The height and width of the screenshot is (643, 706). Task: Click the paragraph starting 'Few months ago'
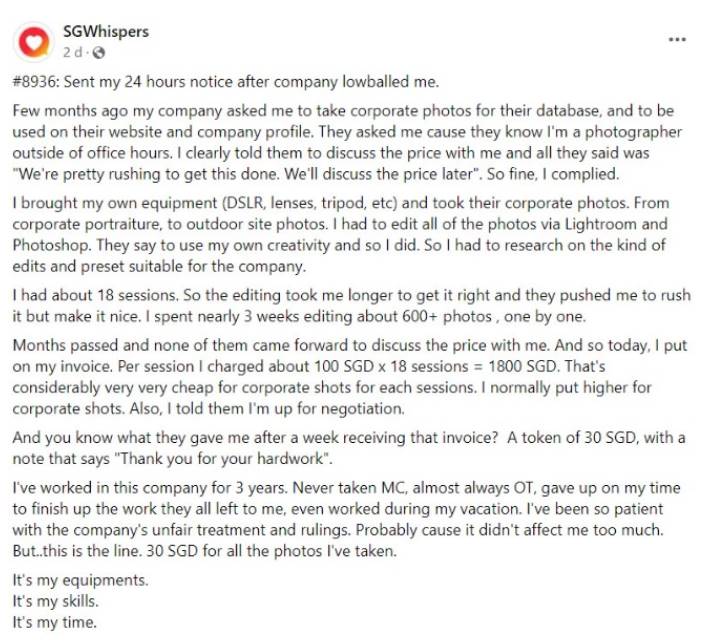(347, 142)
